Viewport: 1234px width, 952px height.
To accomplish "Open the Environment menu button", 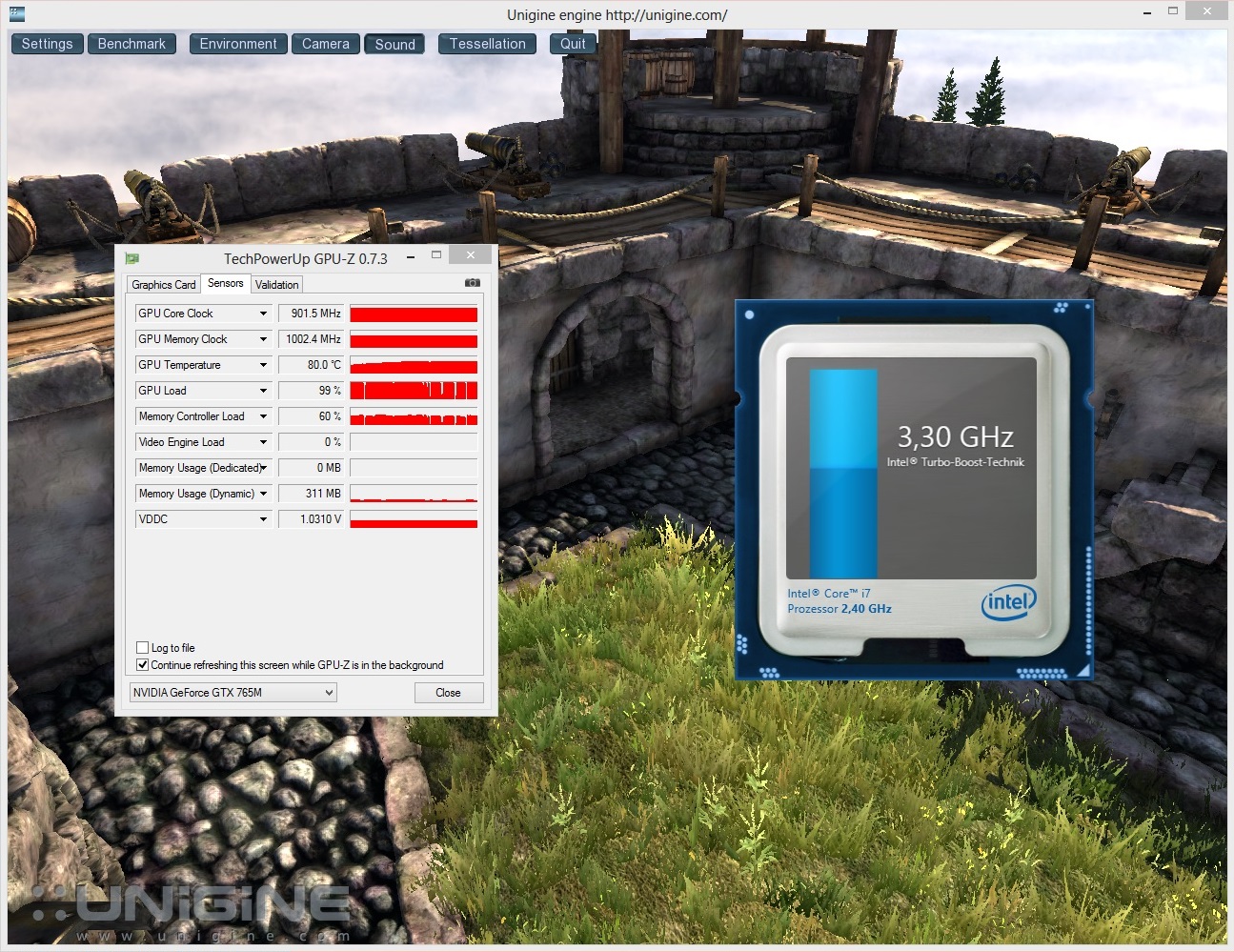I will click(x=238, y=44).
